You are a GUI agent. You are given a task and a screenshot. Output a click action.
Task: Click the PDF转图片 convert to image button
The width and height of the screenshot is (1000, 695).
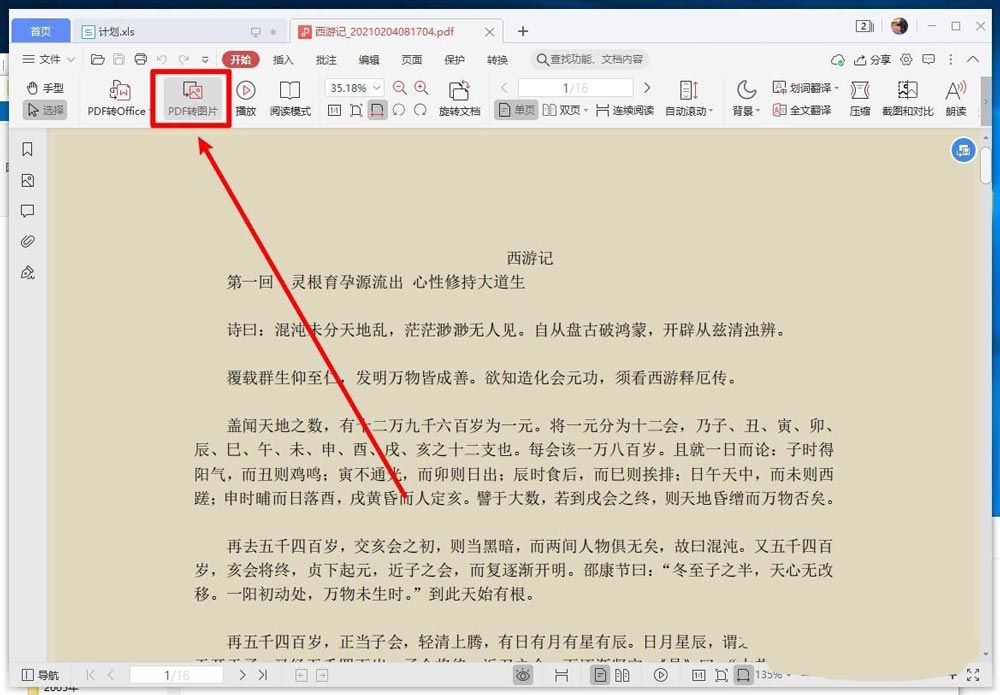click(x=192, y=98)
